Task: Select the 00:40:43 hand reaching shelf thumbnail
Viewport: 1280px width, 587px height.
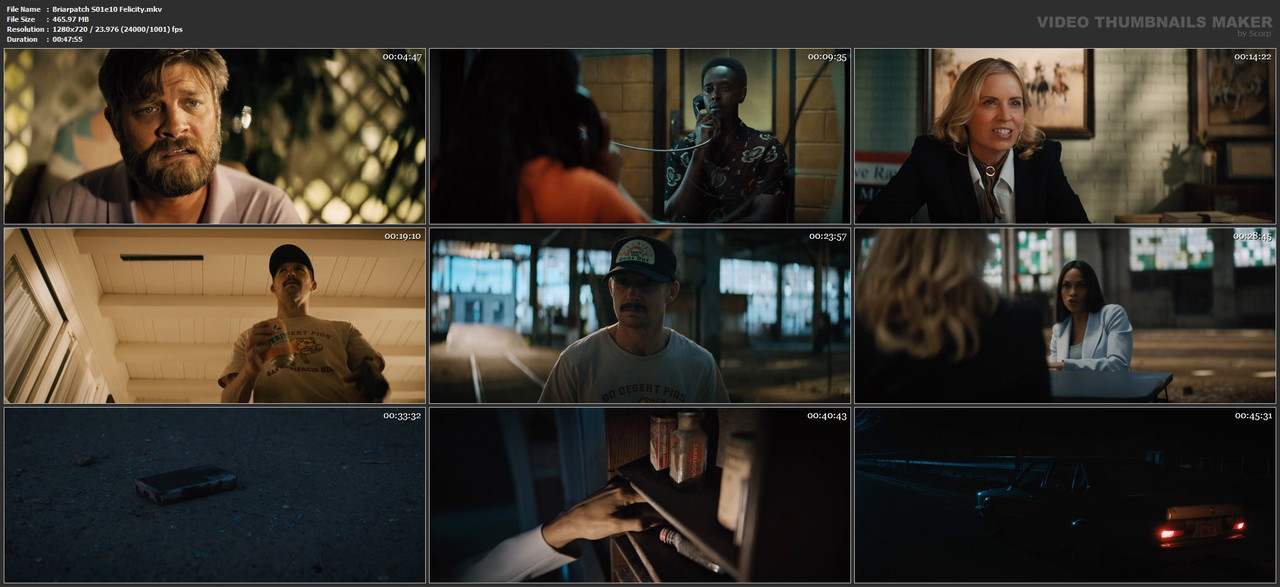Action: point(640,494)
